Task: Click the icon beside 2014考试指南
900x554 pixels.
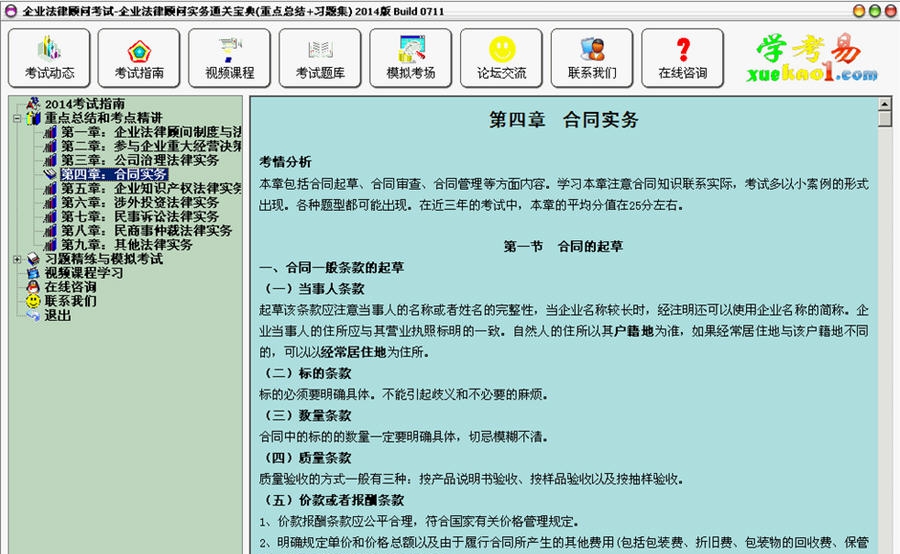Action: 33,103
